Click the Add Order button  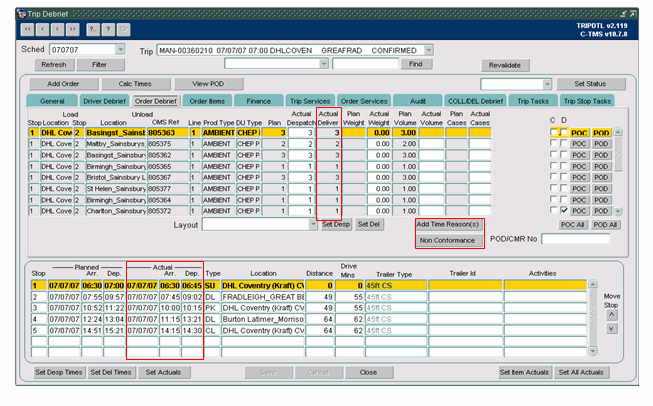63,84
